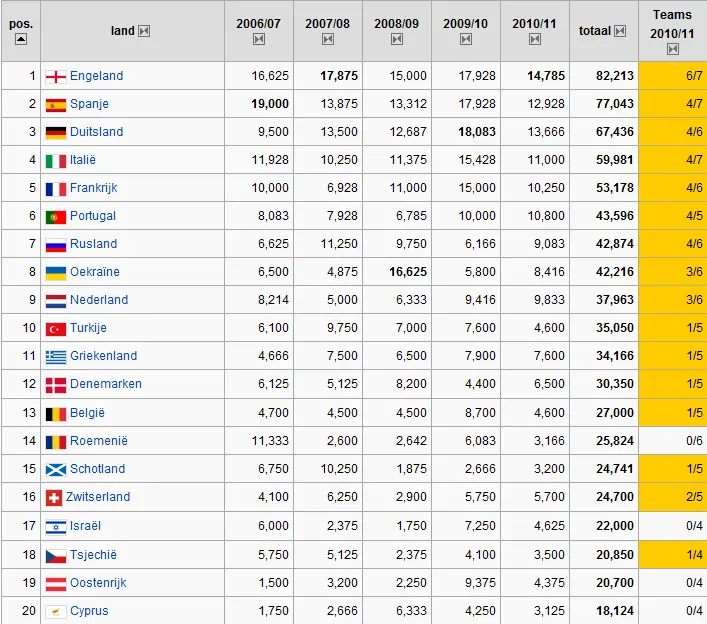This screenshot has width=707, height=624.
Task: Visit the Zwitserland link
Action: click(x=98, y=496)
